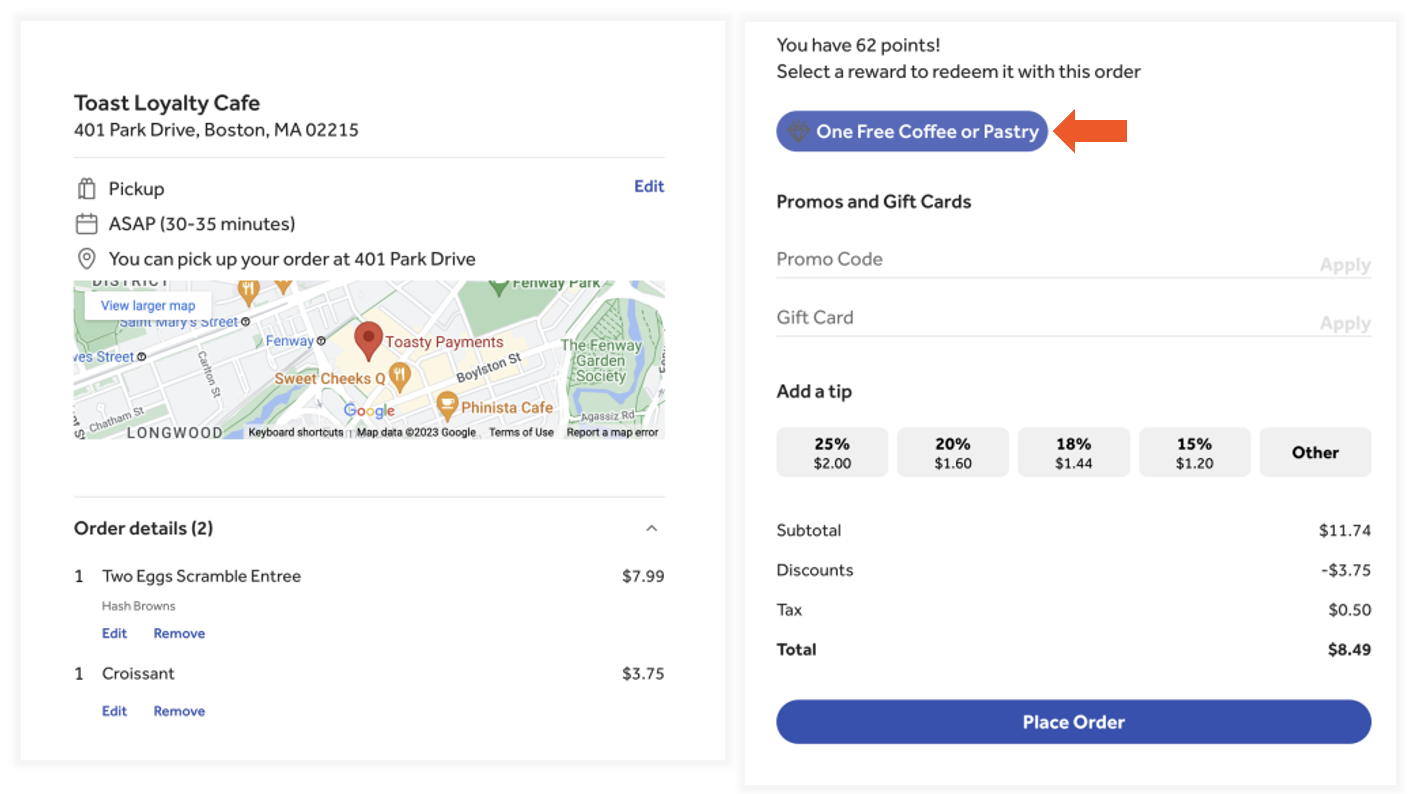Click the pickup bag icon
Image resolution: width=1422 pixels, height=794 pixels.
tap(87, 189)
